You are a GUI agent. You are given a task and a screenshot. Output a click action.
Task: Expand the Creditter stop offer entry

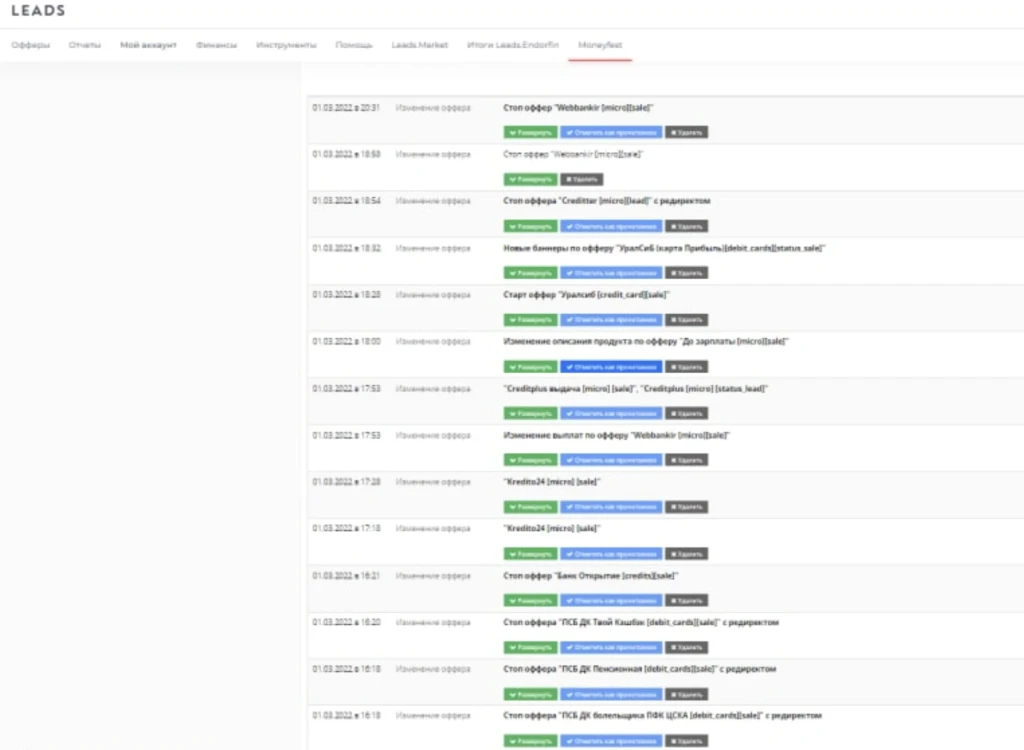(x=530, y=226)
